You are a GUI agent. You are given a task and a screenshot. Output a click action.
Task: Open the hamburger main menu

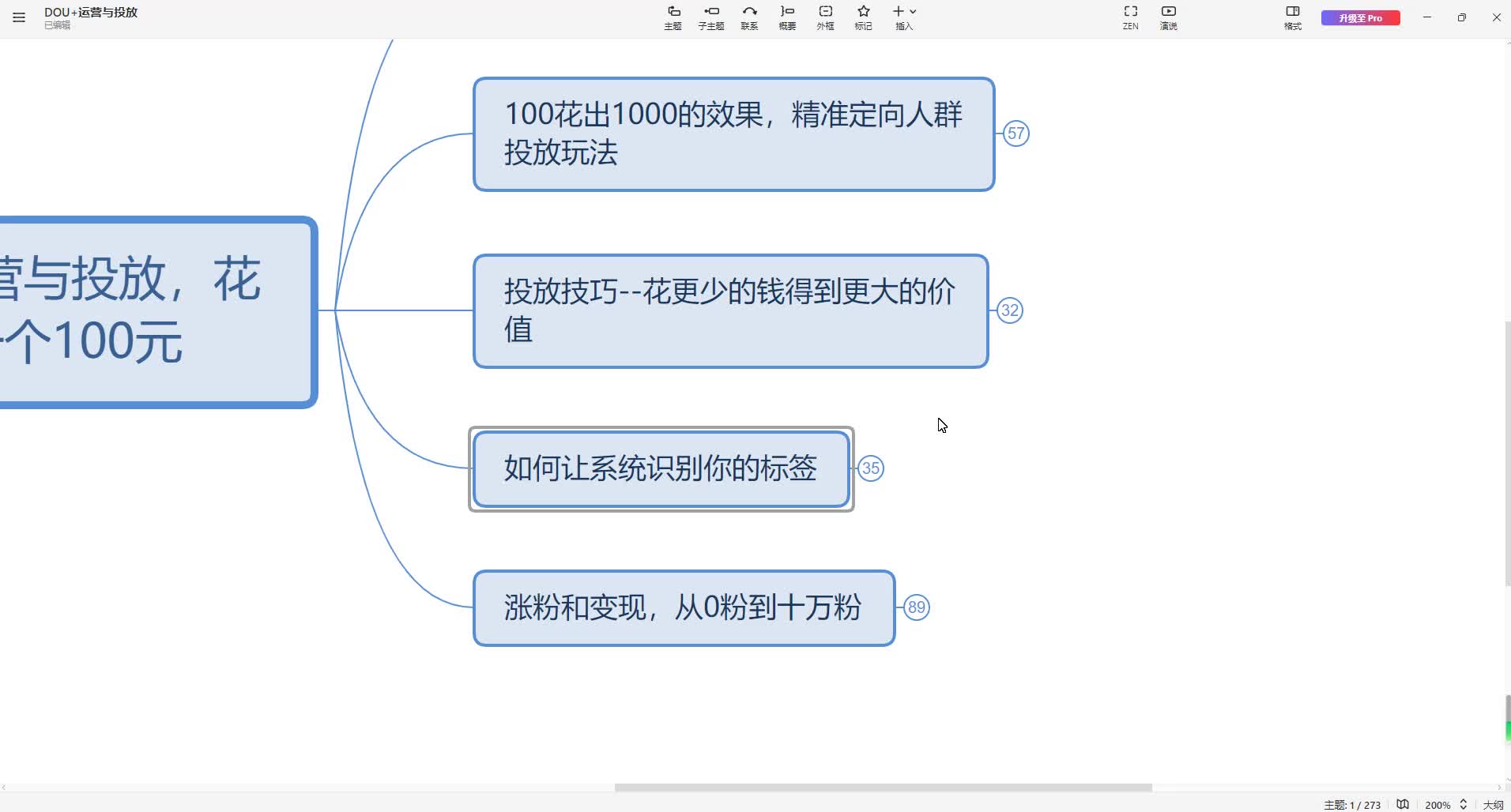(19, 17)
